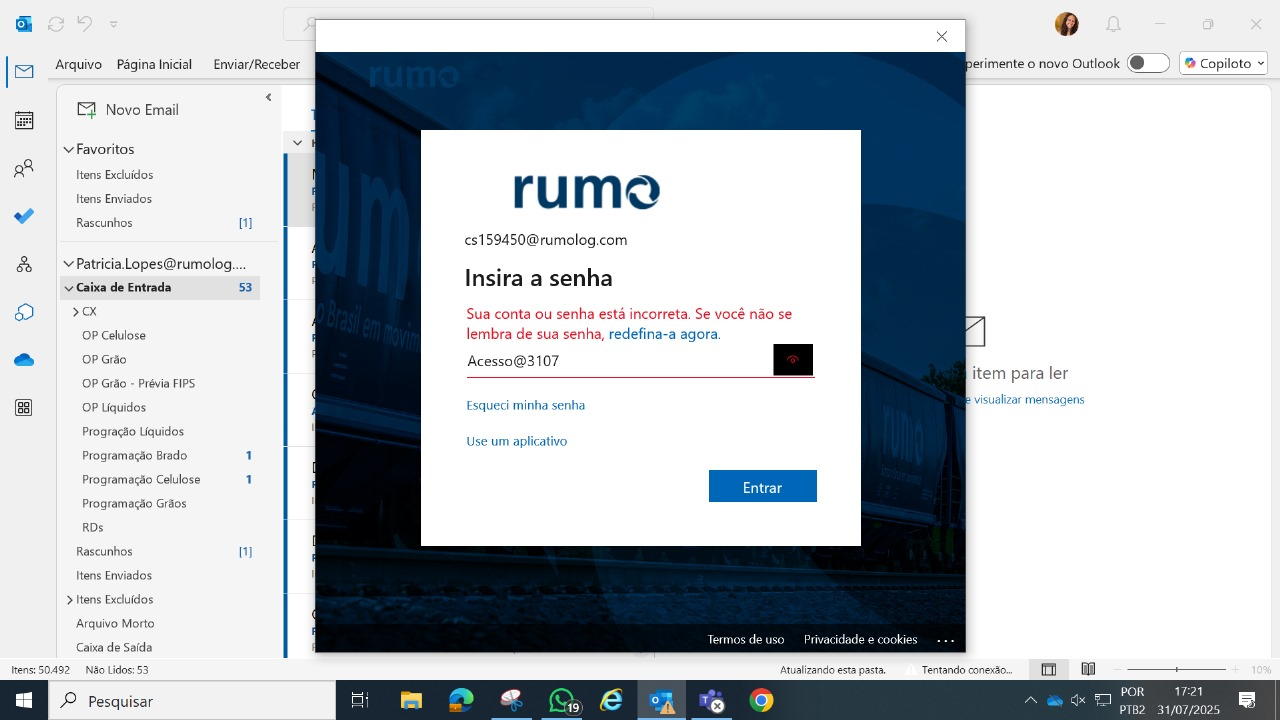Click the Windows taskbar Pesquisar search box
The image size is (1280, 720).
coord(192,701)
